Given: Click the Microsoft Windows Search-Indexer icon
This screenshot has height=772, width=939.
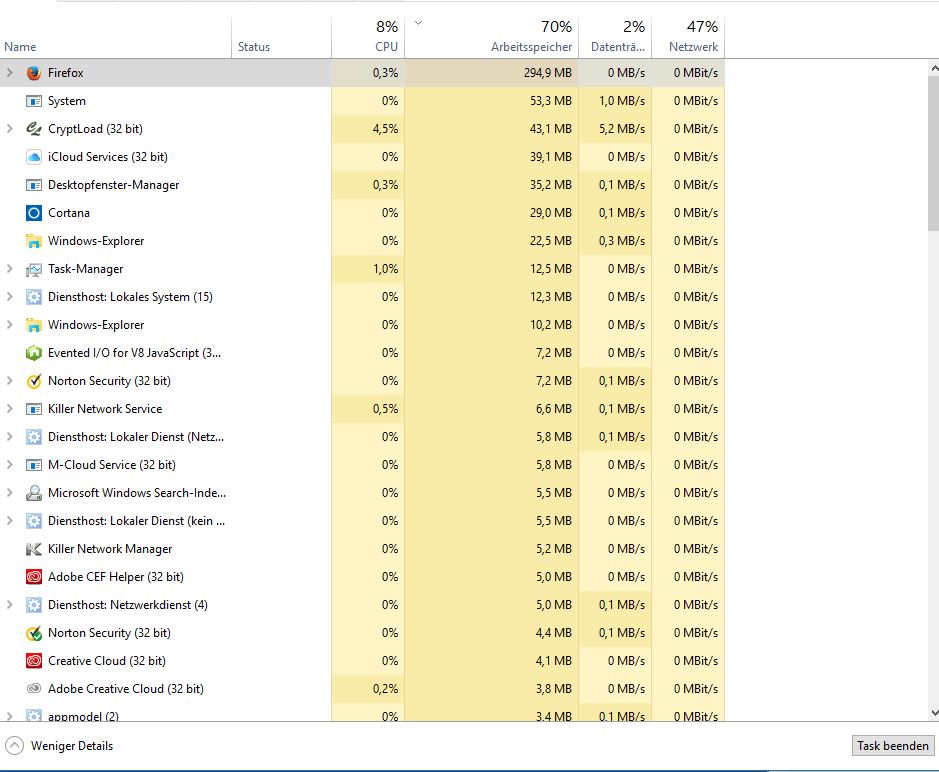Looking at the screenshot, I should click(34, 493).
